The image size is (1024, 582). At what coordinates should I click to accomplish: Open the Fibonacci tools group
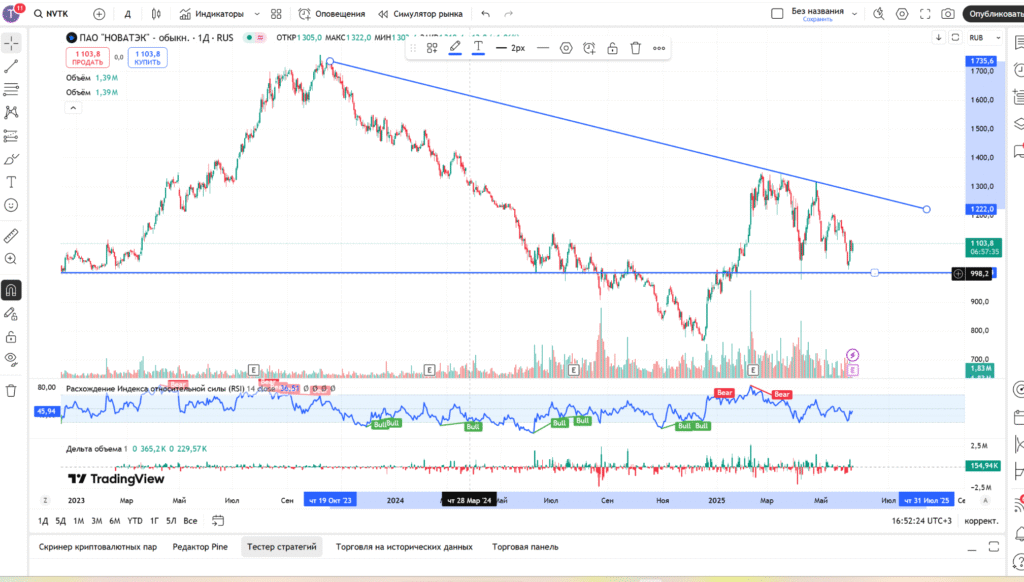coord(11,89)
